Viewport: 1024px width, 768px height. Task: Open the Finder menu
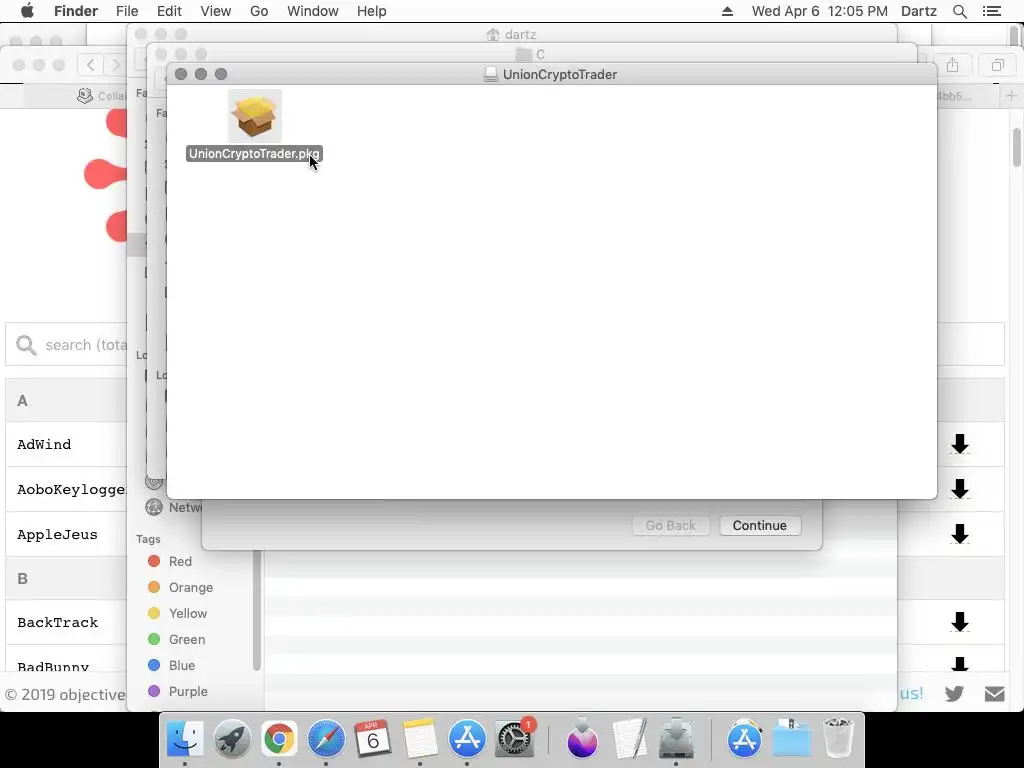(76, 11)
